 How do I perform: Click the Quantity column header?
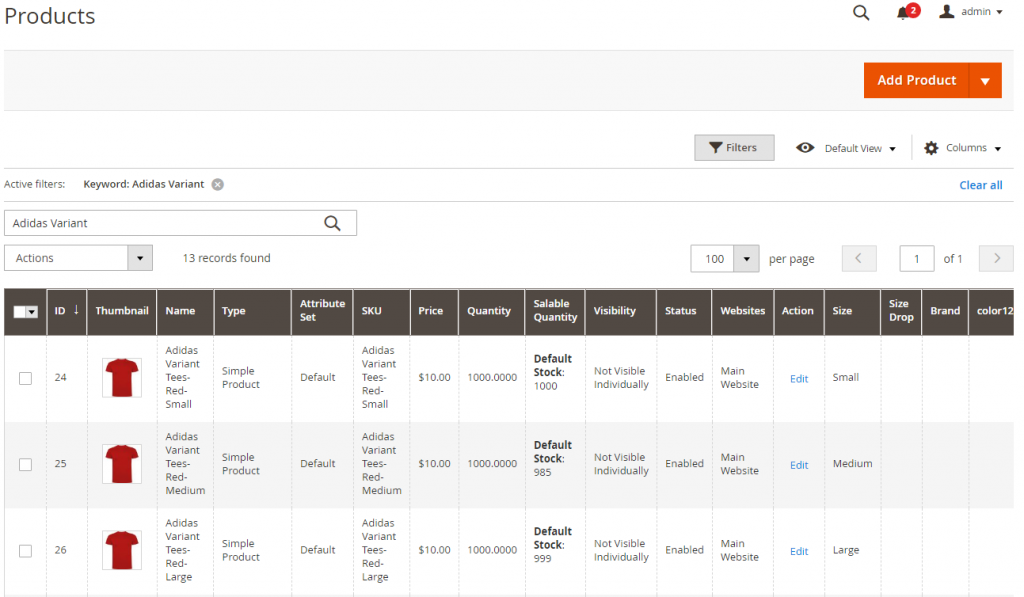pos(490,311)
